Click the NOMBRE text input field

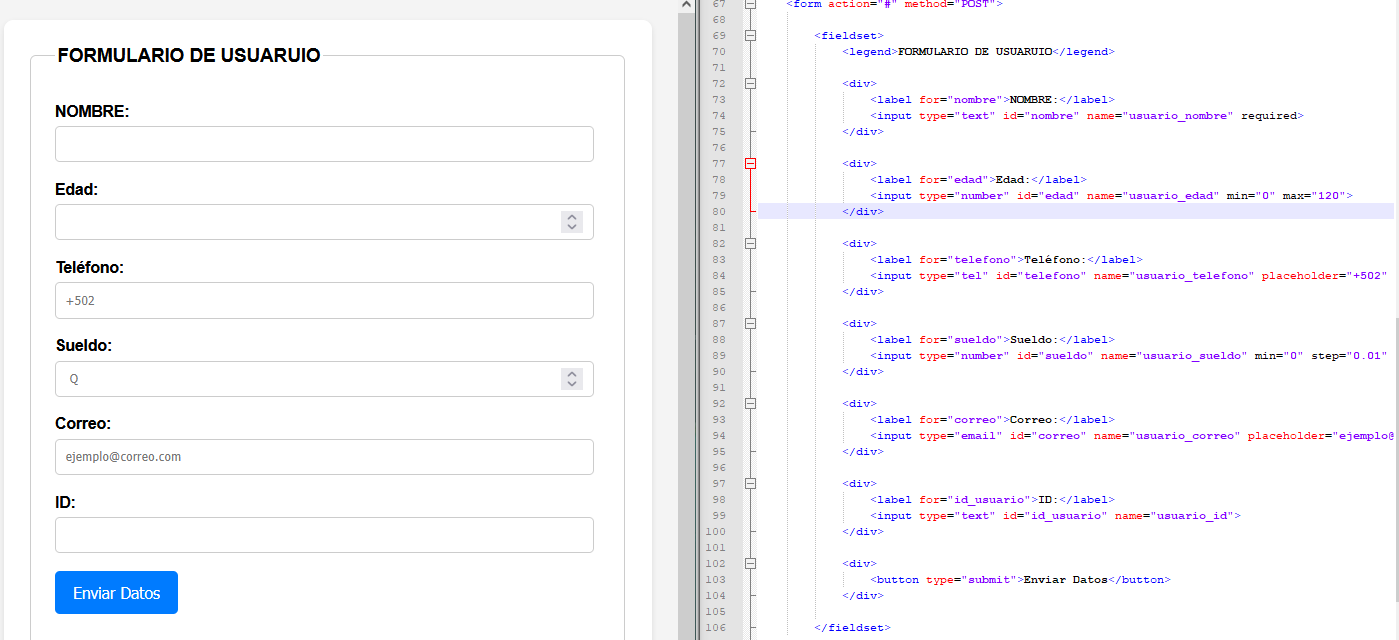click(324, 144)
